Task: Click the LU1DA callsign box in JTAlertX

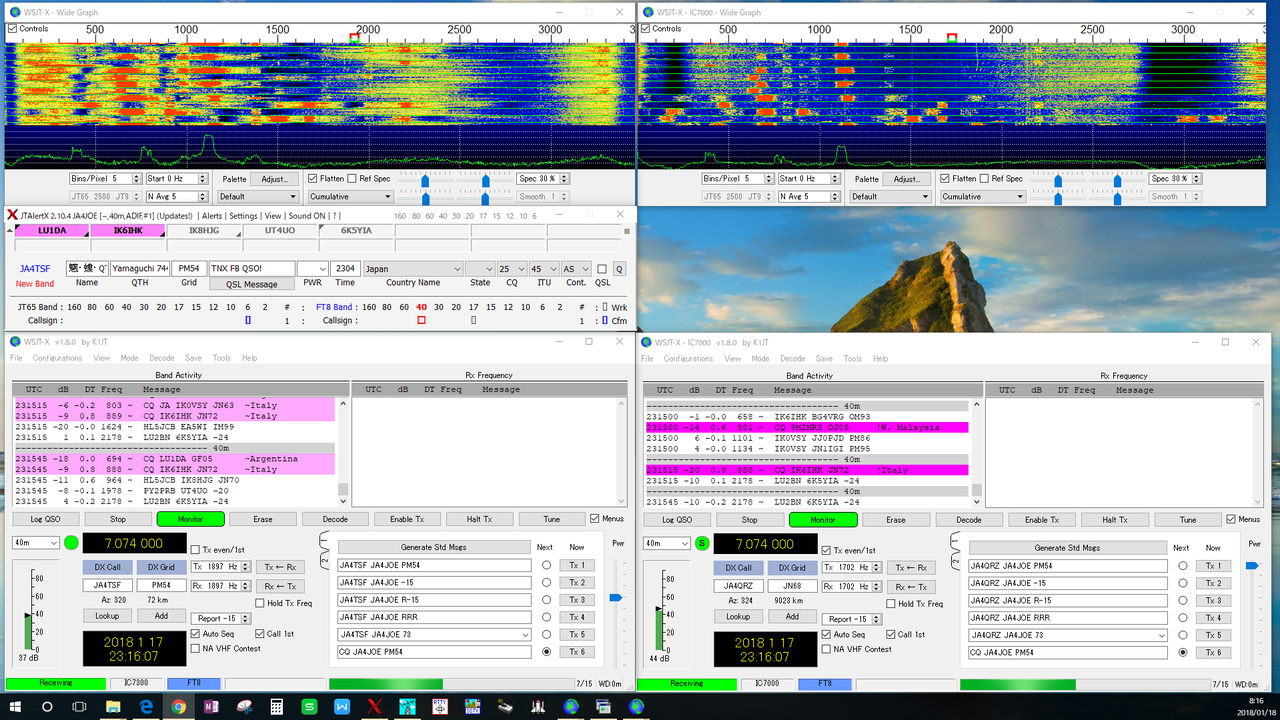Action: coord(51,230)
